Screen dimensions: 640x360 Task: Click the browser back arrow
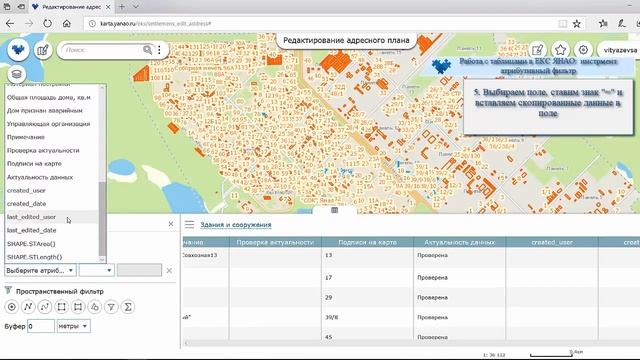click(10, 24)
